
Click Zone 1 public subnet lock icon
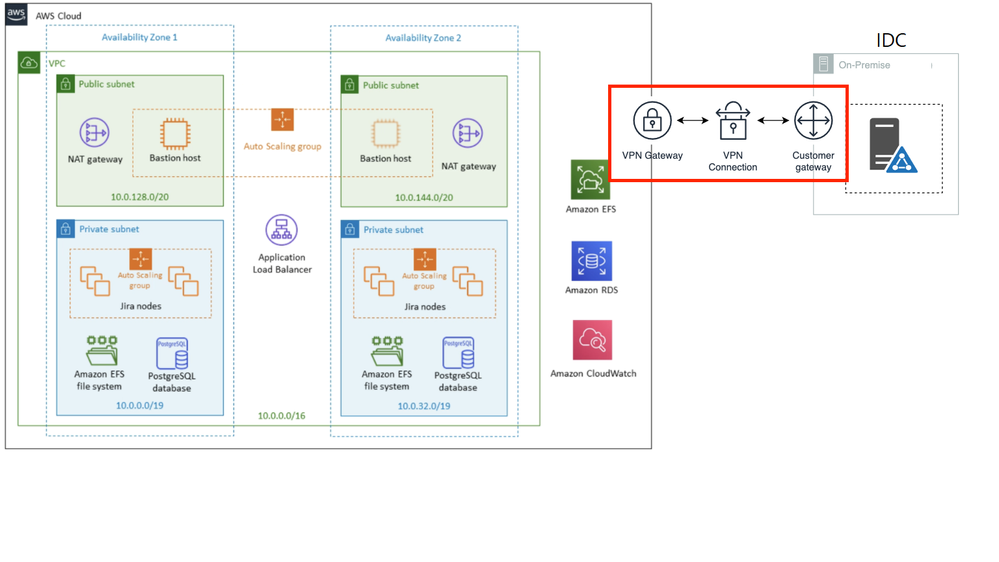[x=66, y=84]
